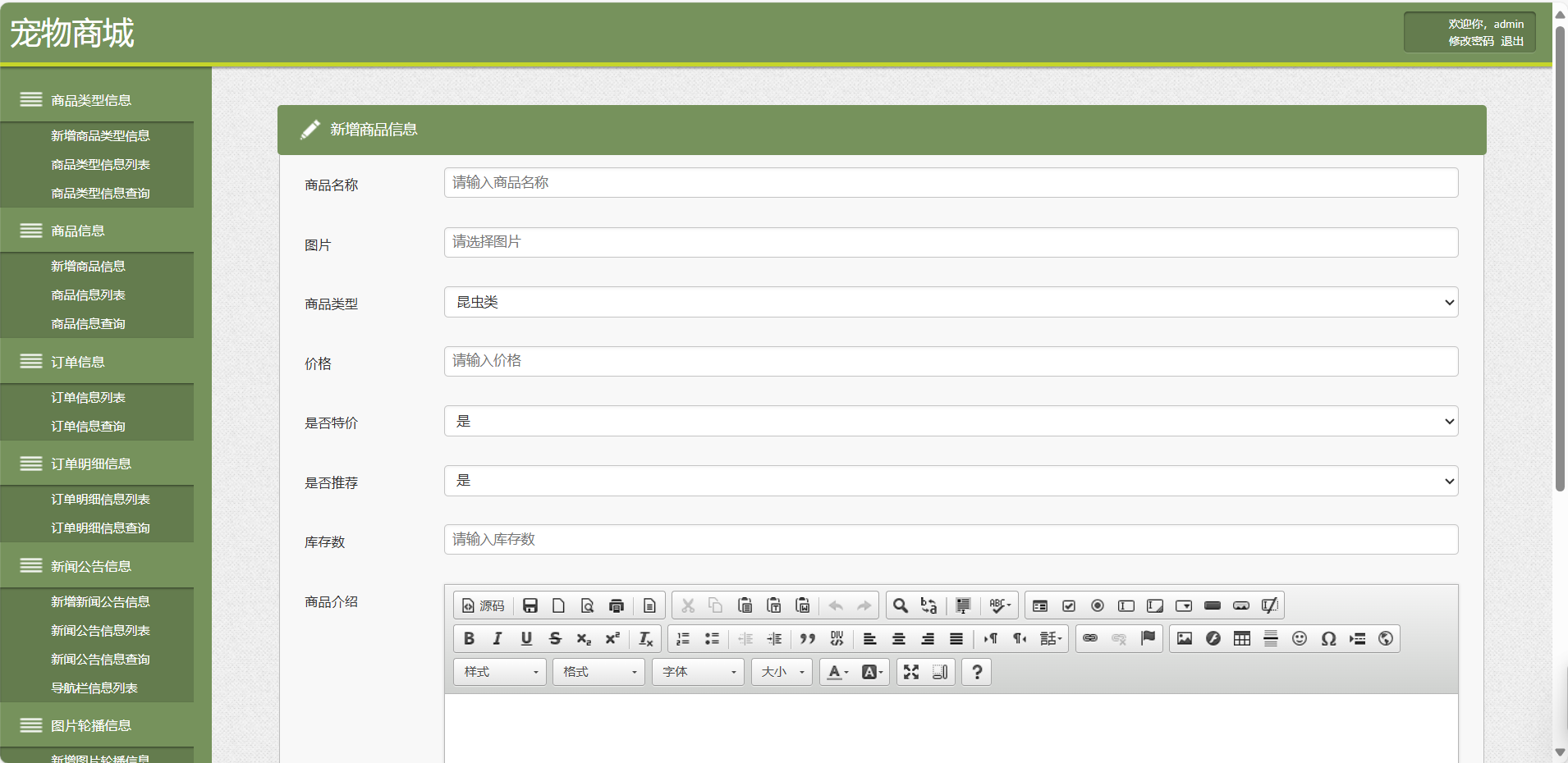The height and width of the screenshot is (763, 1568).
Task: Toggle the 源码 source view button
Action: (484, 605)
